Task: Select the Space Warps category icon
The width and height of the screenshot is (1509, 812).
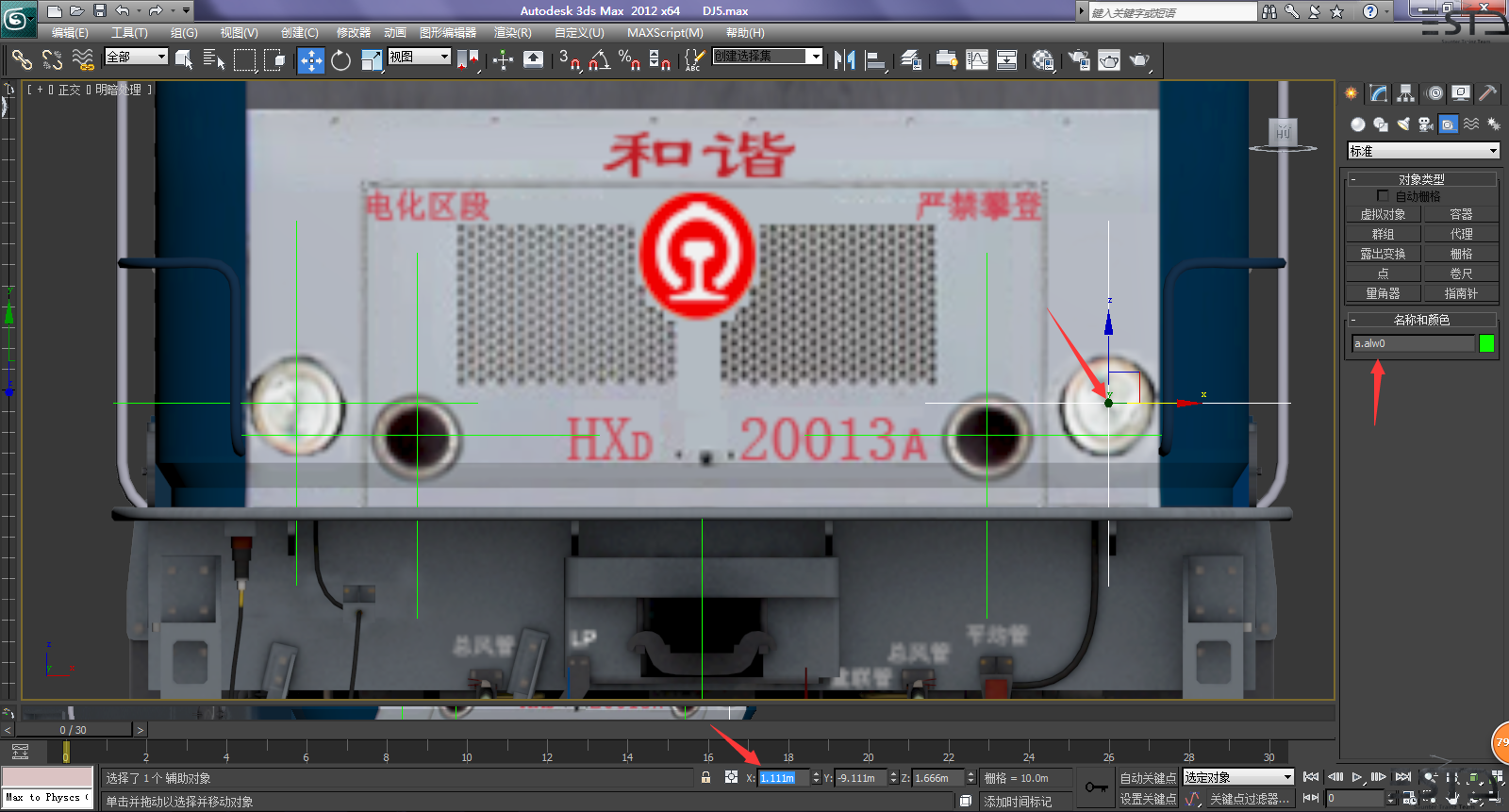Action: [1471, 124]
